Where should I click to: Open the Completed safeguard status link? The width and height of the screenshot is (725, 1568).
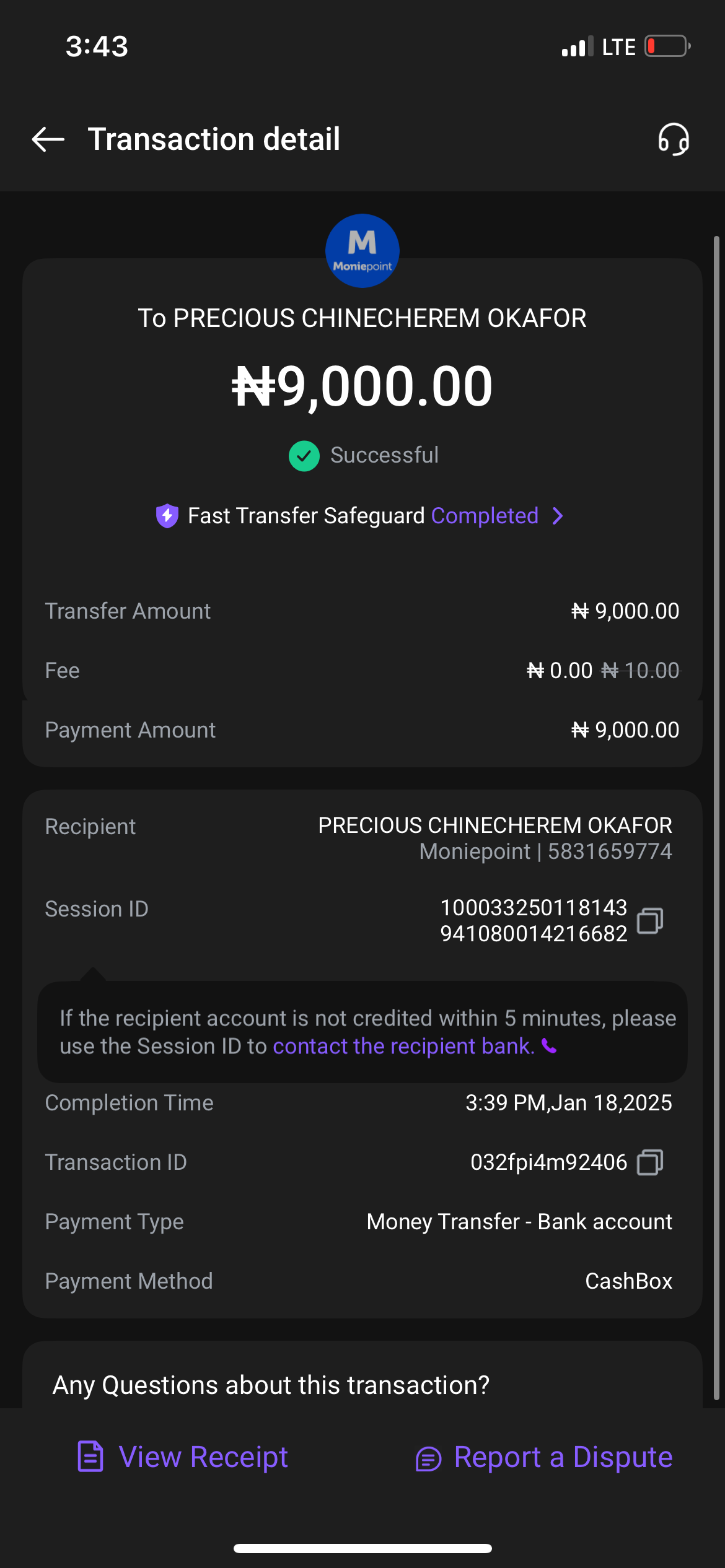[485, 516]
